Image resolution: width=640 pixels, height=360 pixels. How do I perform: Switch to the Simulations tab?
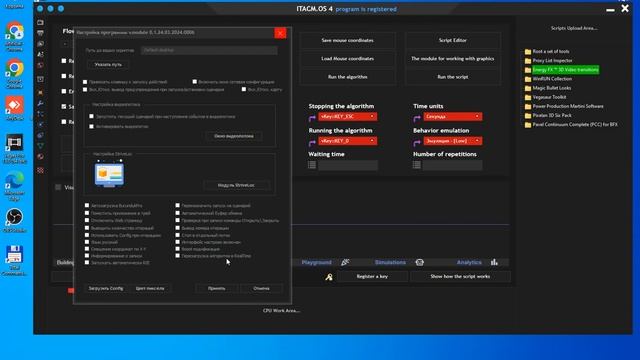pyautogui.click(x=390, y=262)
